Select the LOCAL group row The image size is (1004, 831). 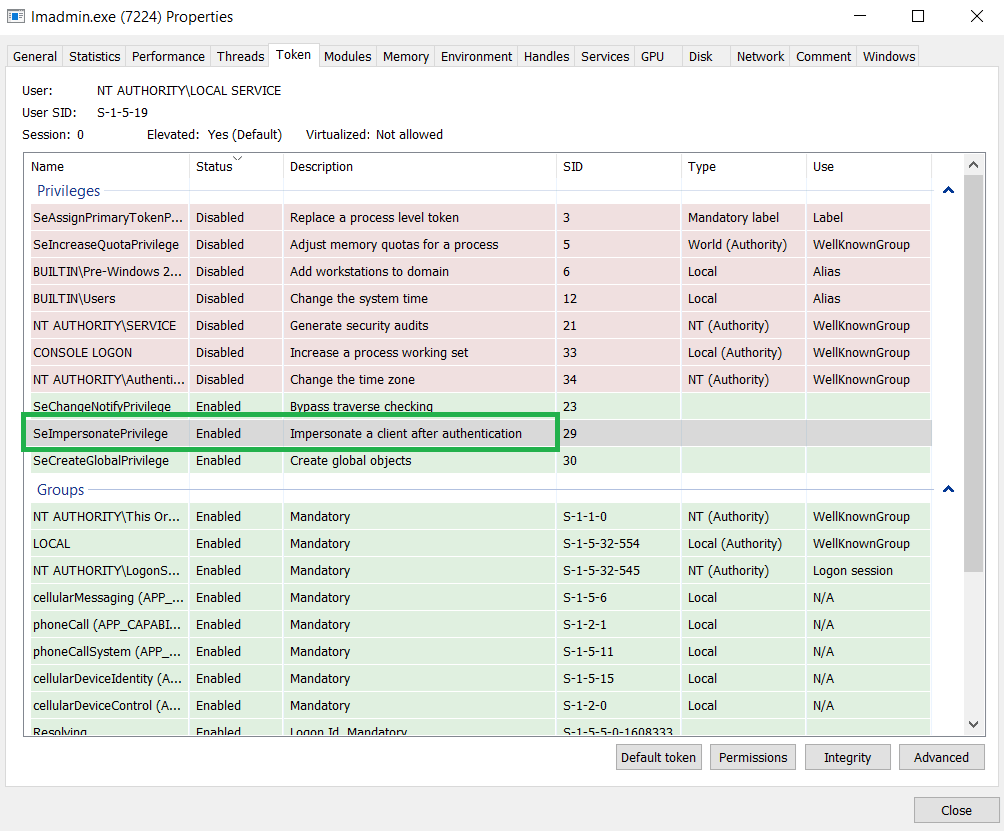481,544
